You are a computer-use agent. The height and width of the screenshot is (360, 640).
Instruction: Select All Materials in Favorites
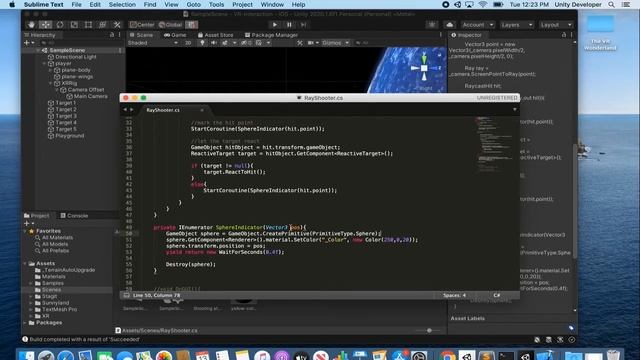tap(57, 238)
